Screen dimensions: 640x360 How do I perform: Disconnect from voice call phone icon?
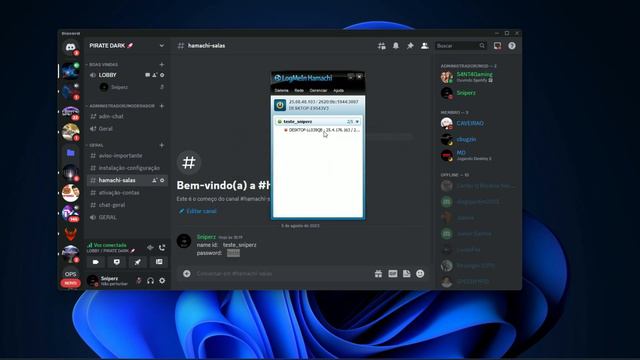click(162, 247)
